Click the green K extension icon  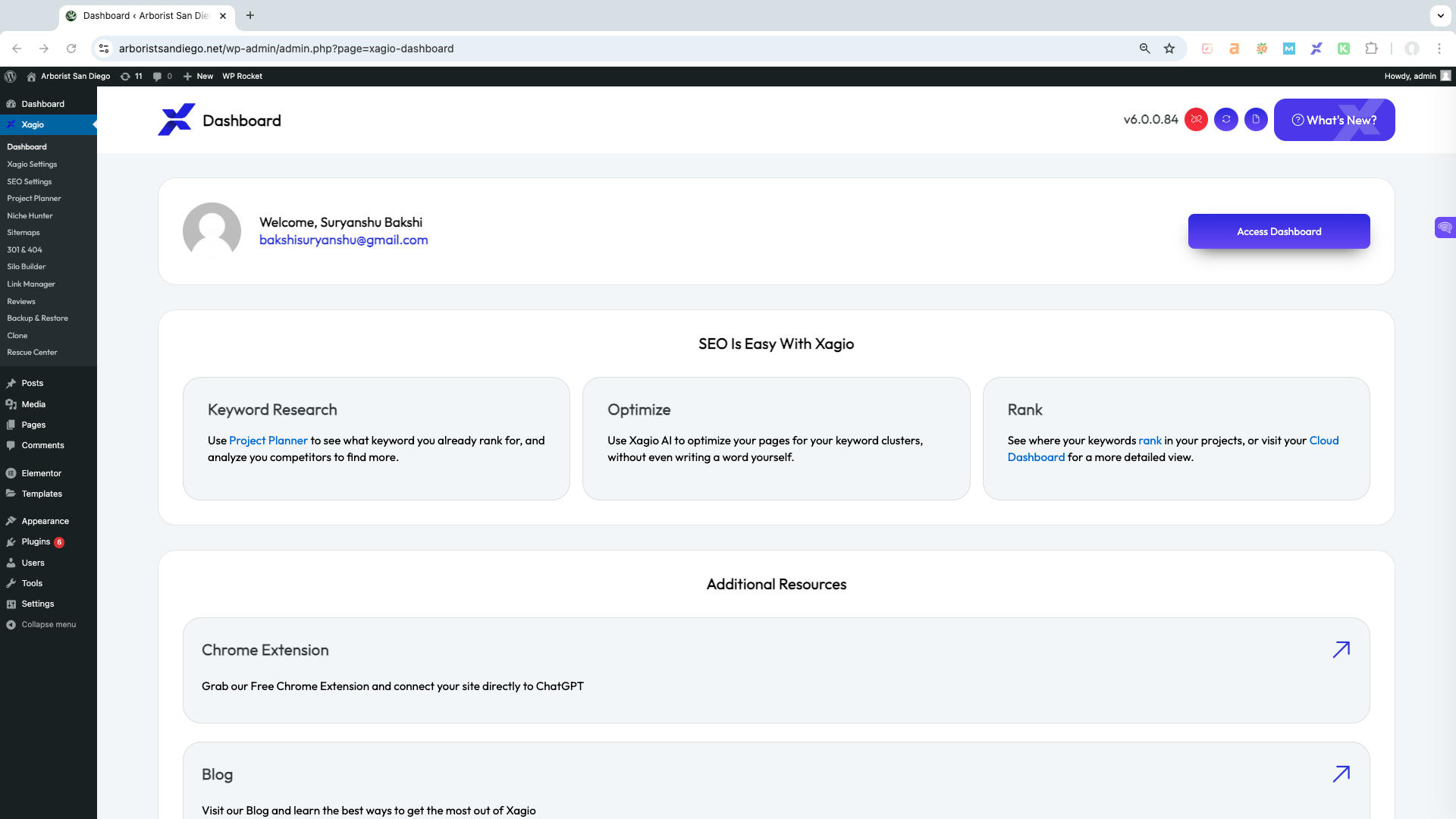coord(1344,49)
